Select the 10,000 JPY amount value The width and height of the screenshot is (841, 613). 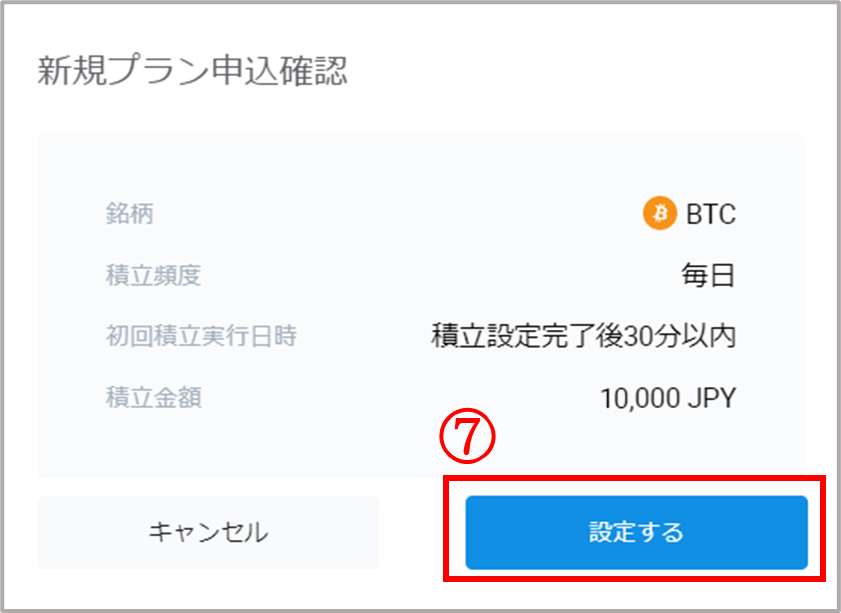click(x=668, y=398)
